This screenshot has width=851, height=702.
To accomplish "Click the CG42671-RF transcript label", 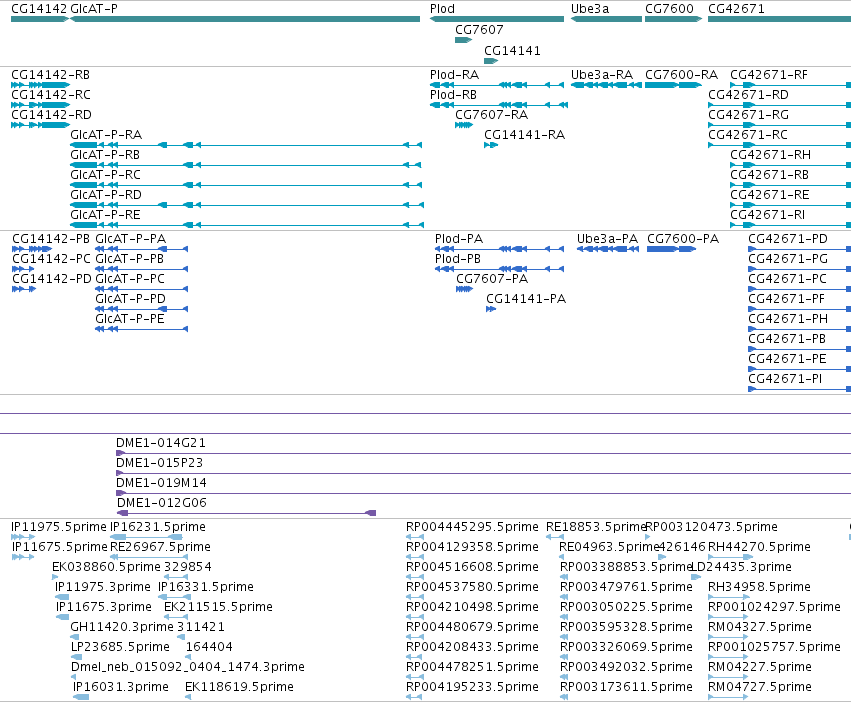I will pos(769,74).
